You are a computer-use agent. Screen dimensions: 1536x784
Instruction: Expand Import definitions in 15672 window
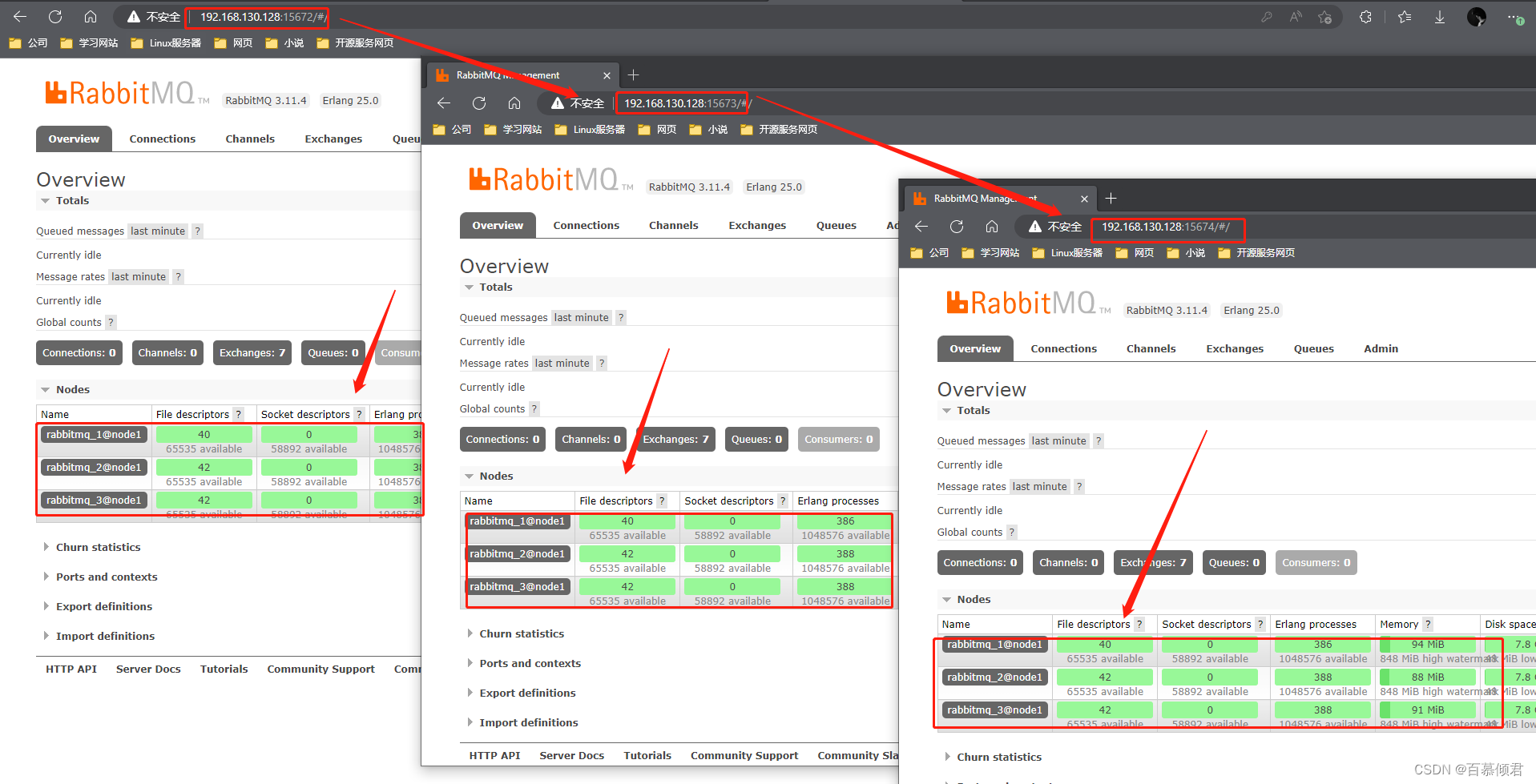[98, 637]
